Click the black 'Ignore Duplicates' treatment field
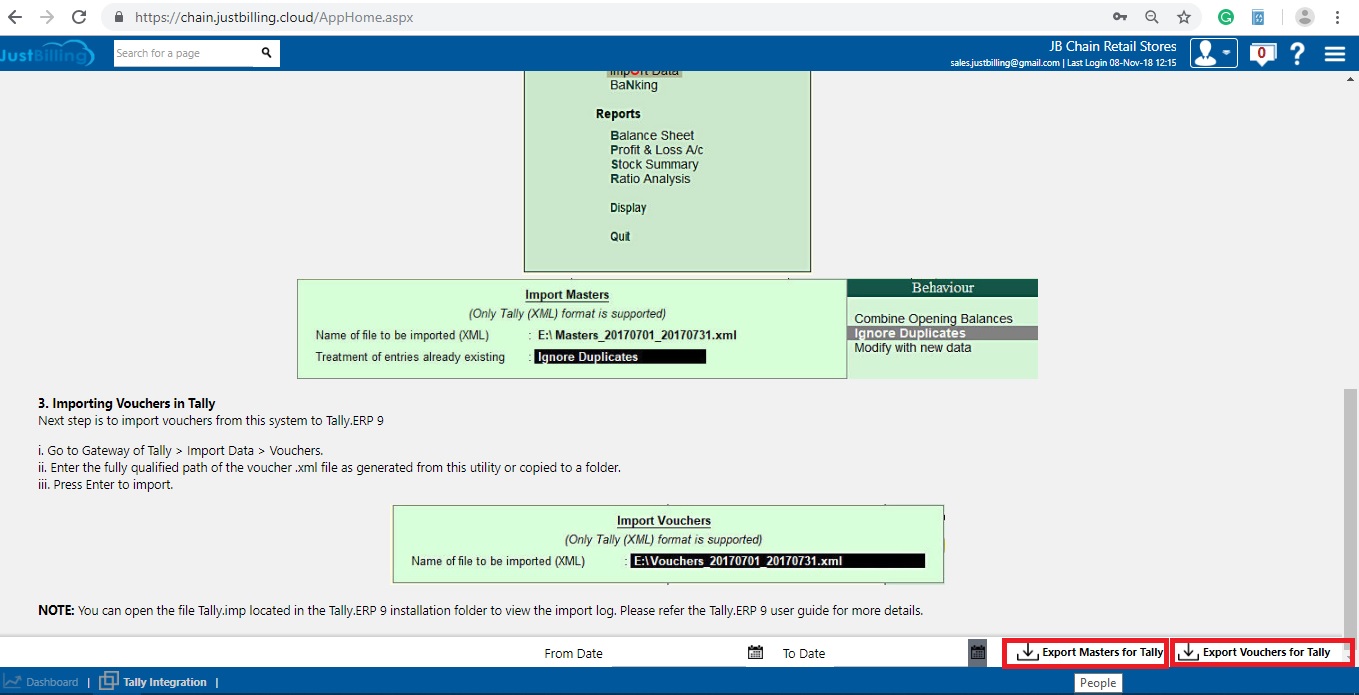Viewport: 1359px width, 695px height. 620,357
